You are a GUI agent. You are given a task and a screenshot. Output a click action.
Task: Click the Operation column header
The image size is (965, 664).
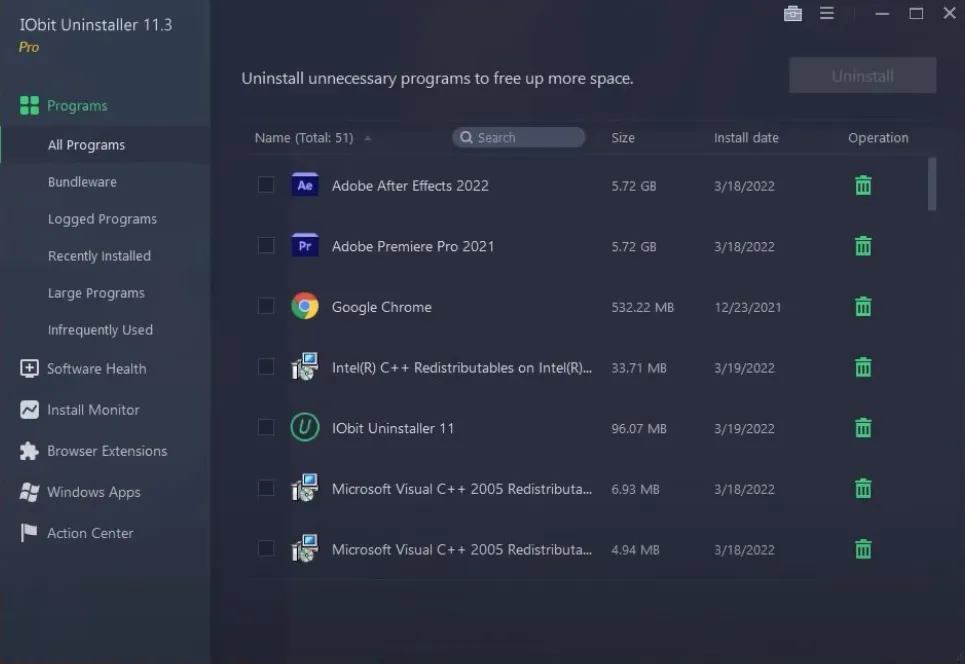click(878, 138)
